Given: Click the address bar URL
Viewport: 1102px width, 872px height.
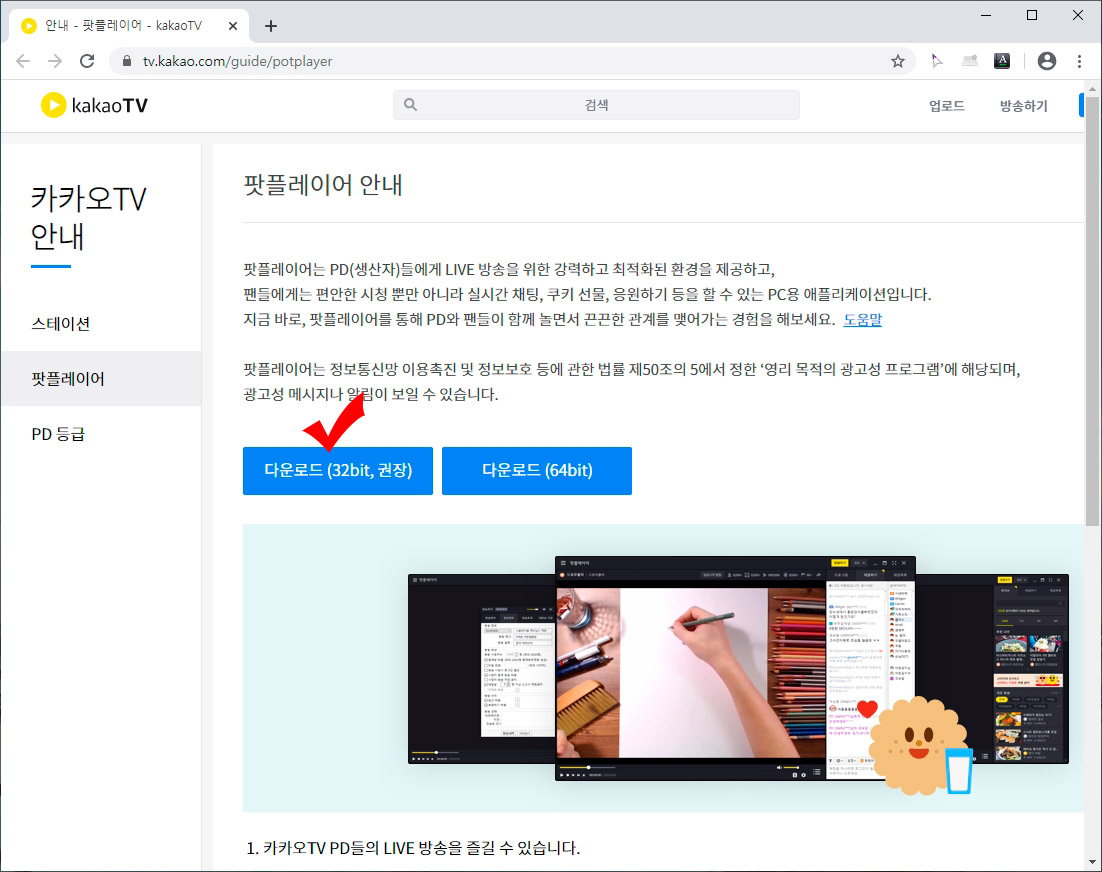Looking at the screenshot, I should tap(238, 61).
